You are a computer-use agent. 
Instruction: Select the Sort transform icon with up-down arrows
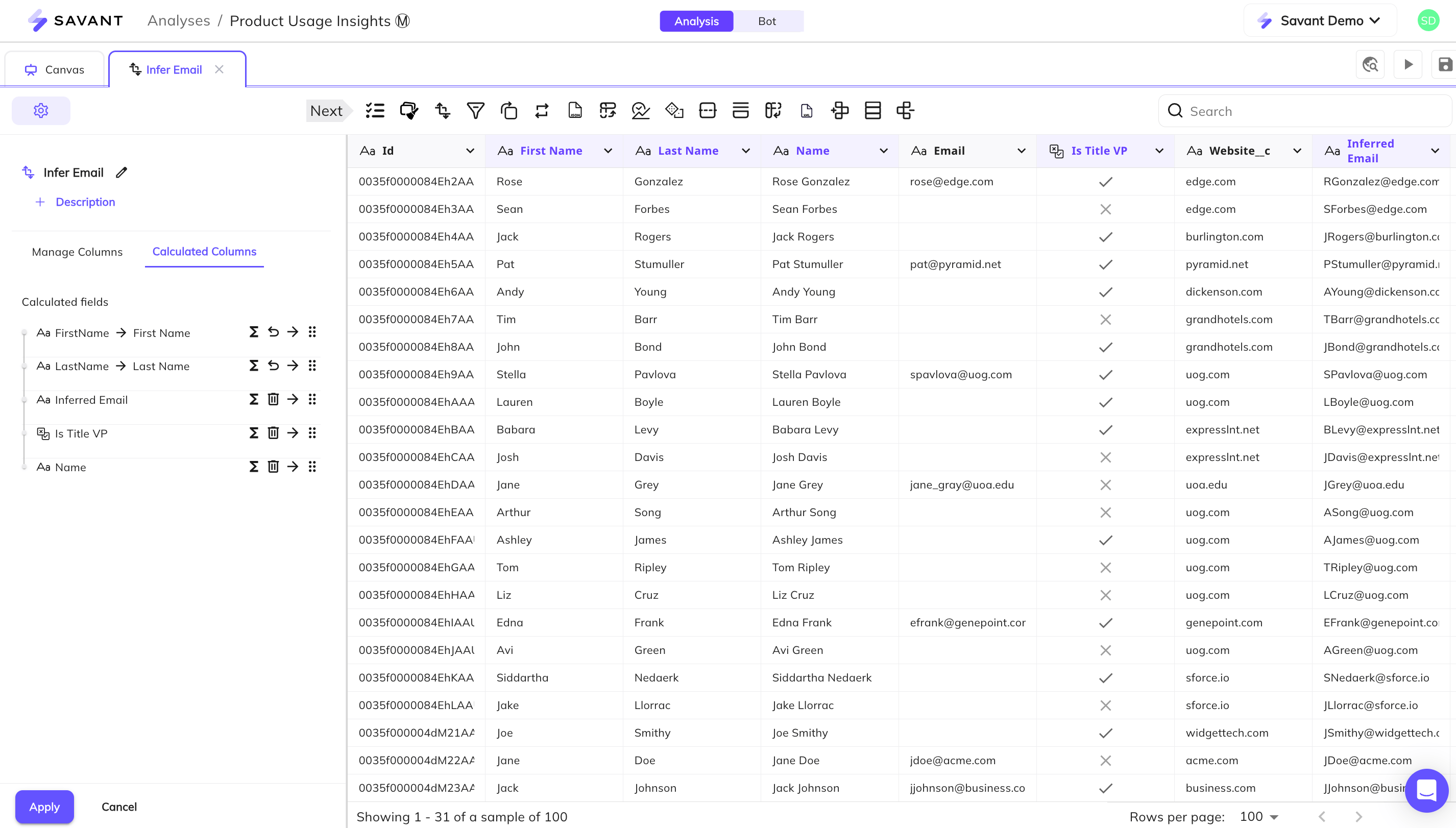pos(443,110)
